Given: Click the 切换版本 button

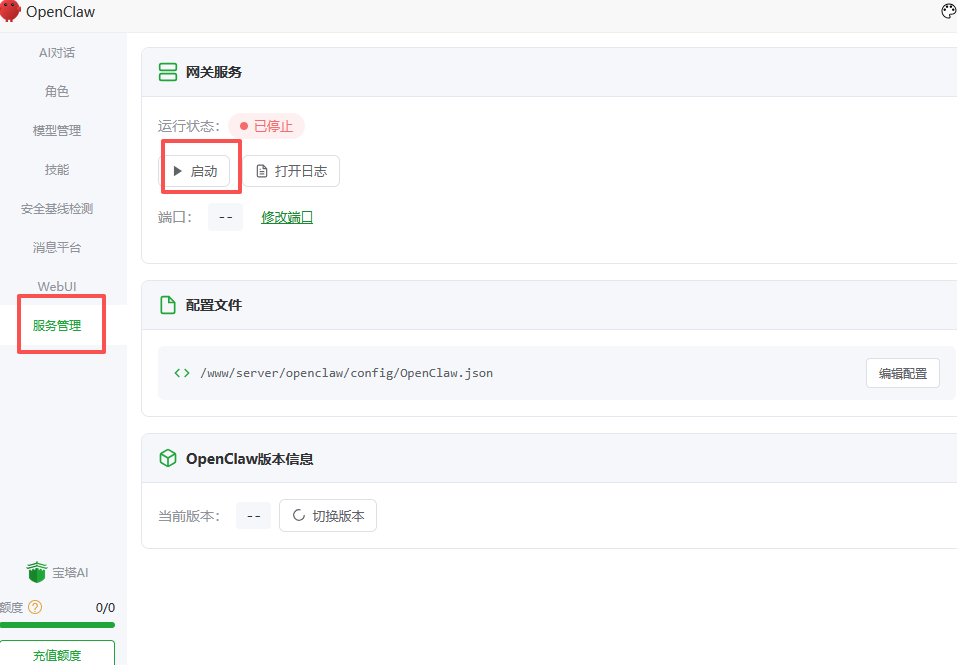Looking at the screenshot, I should pos(328,515).
